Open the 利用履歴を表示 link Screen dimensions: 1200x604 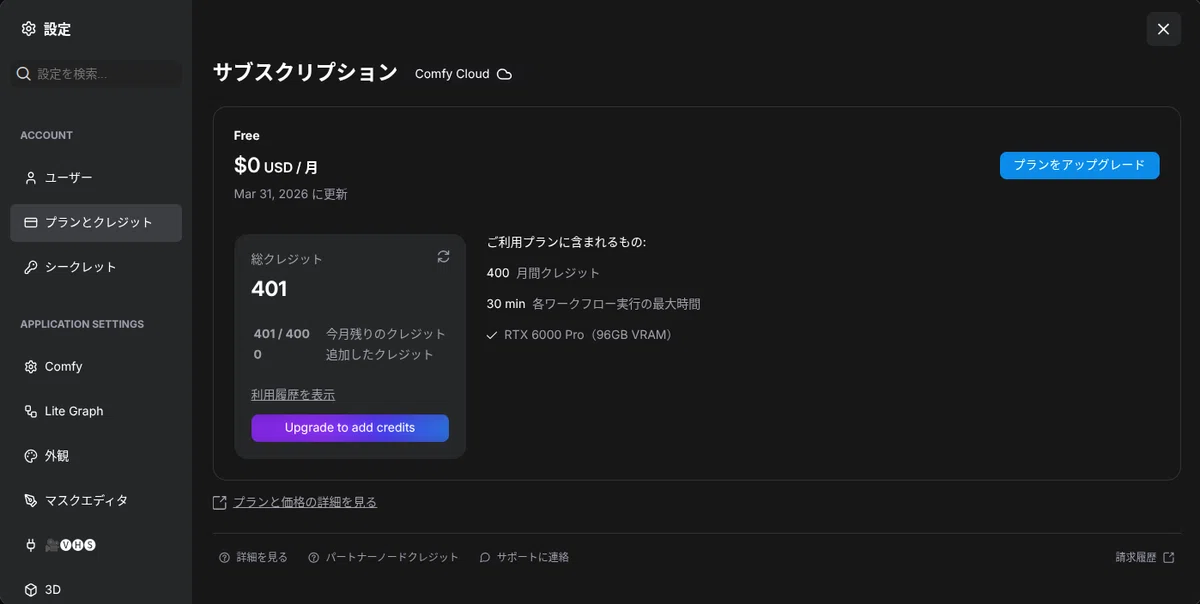(x=293, y=395)
